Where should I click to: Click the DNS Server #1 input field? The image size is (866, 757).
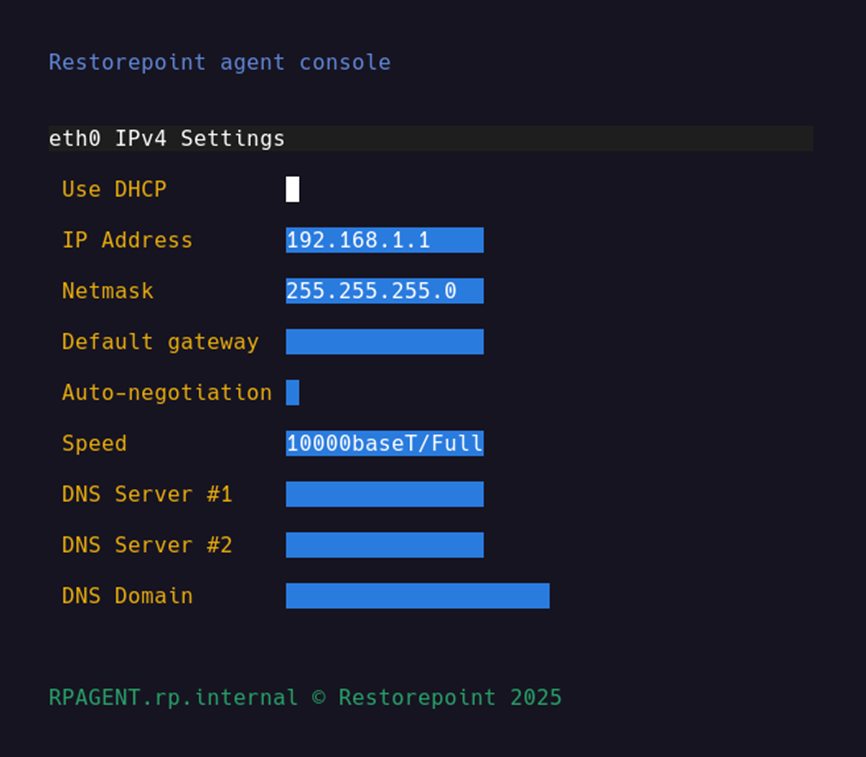click(384, 494)
